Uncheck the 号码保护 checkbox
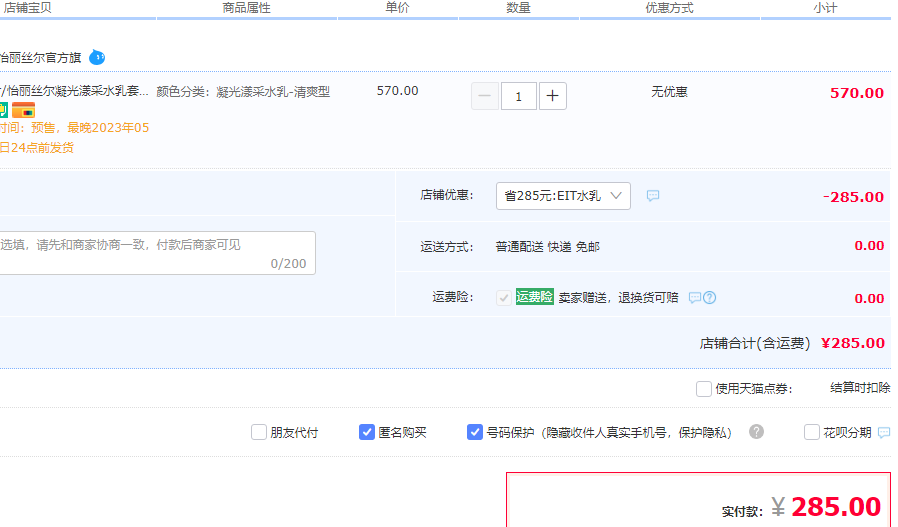 pyautogui.click(x=475, y=432)
